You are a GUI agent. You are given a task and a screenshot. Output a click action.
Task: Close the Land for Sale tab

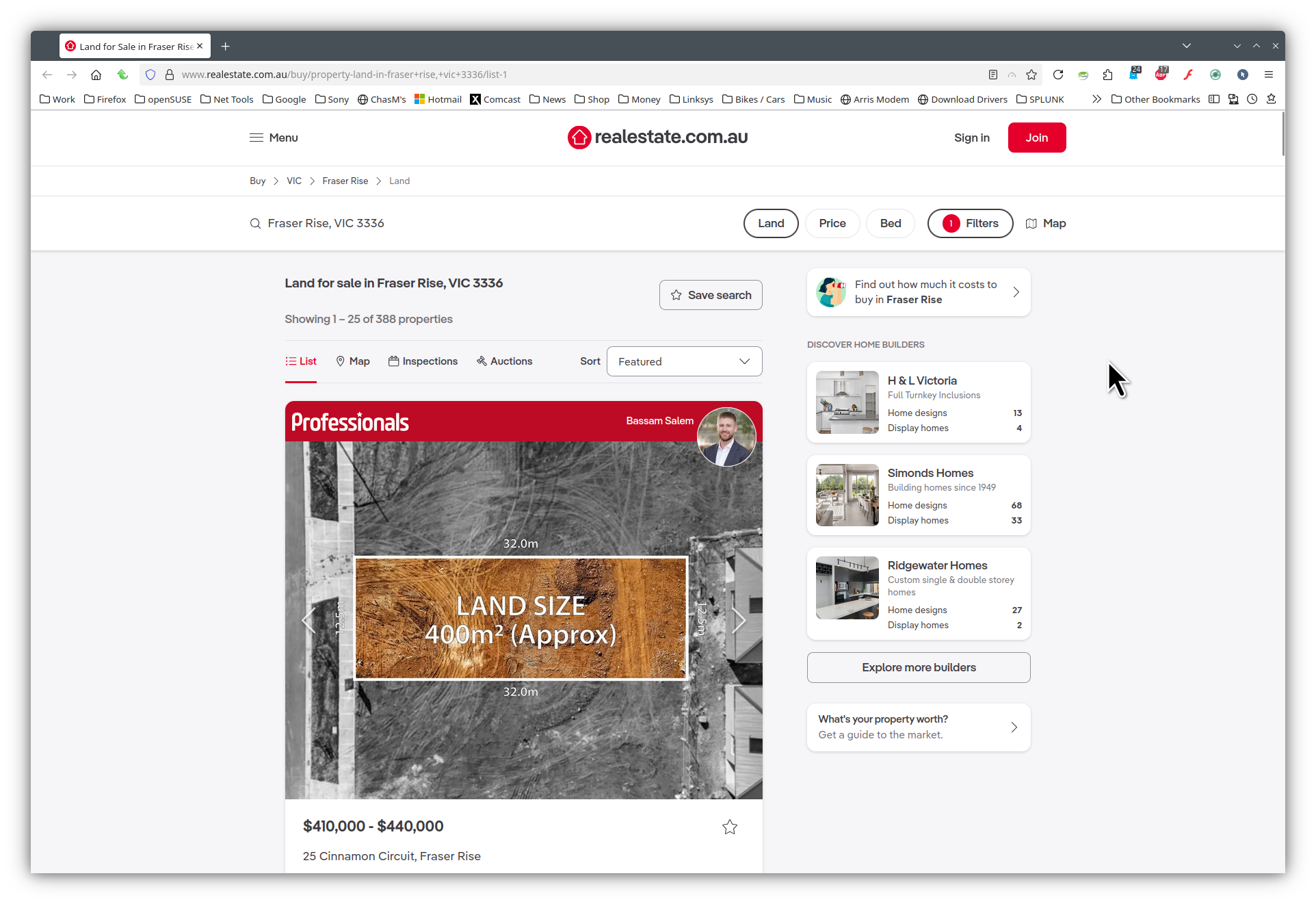pyautogui.click(x=200, y=47)
